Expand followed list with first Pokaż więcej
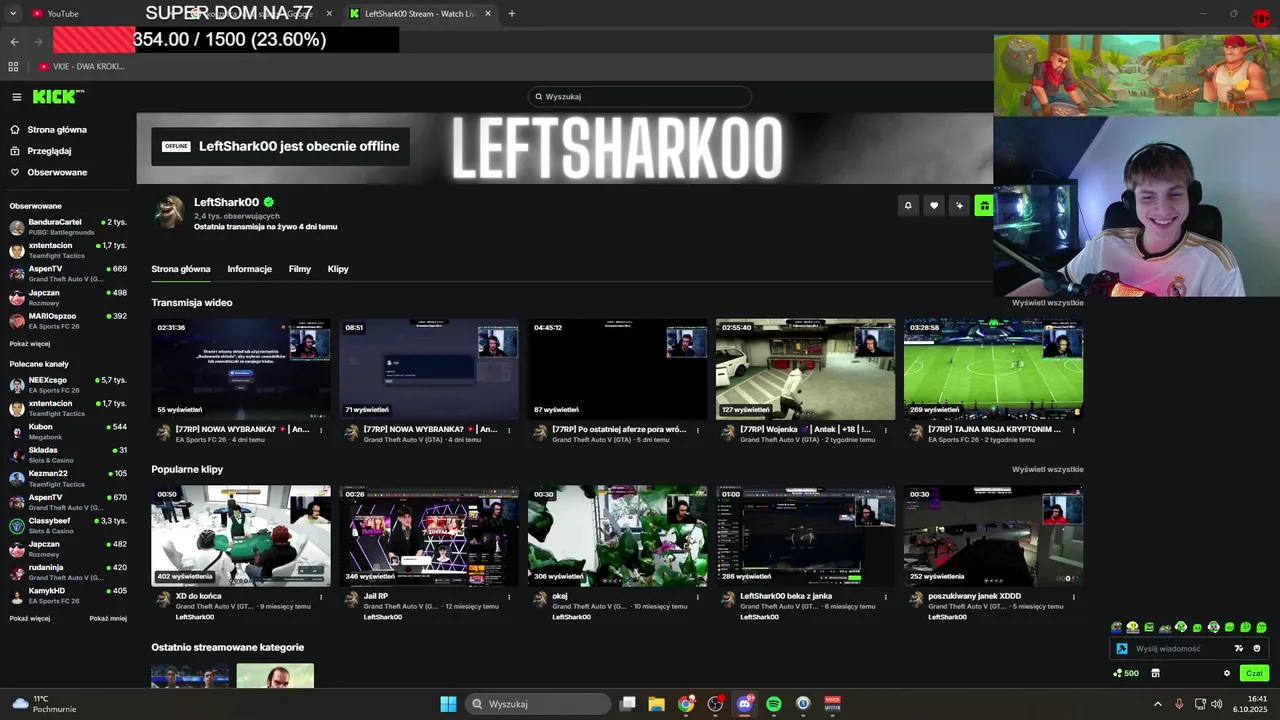This screenshot has width=1280, height=720. click(30, 343)
